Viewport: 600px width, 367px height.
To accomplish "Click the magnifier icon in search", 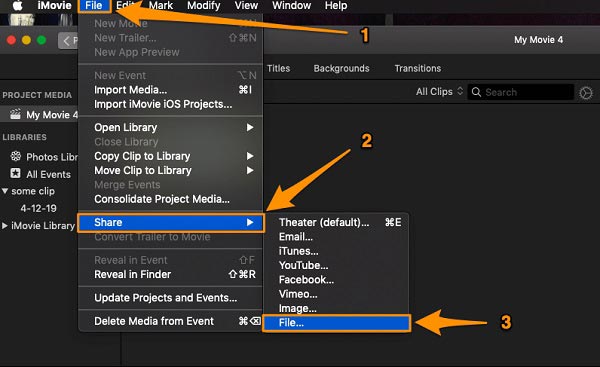I will click(x=476, y=92).
